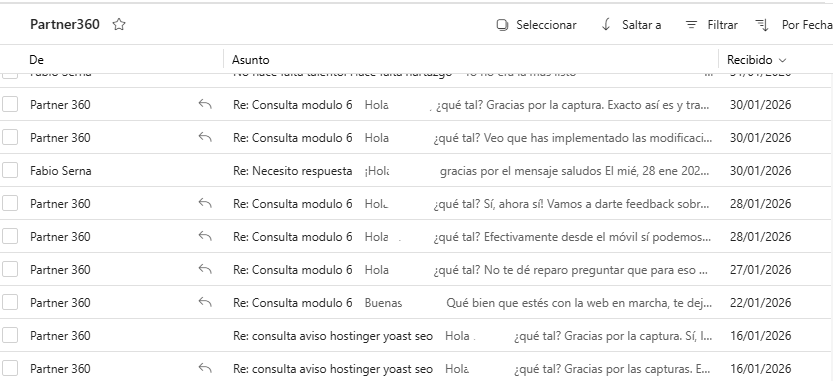The width and height of the screenshot is (833, 381).
Task: Open the email previewing 'Veo que has implementado las modificaci'
Action: tap(414, 138)
